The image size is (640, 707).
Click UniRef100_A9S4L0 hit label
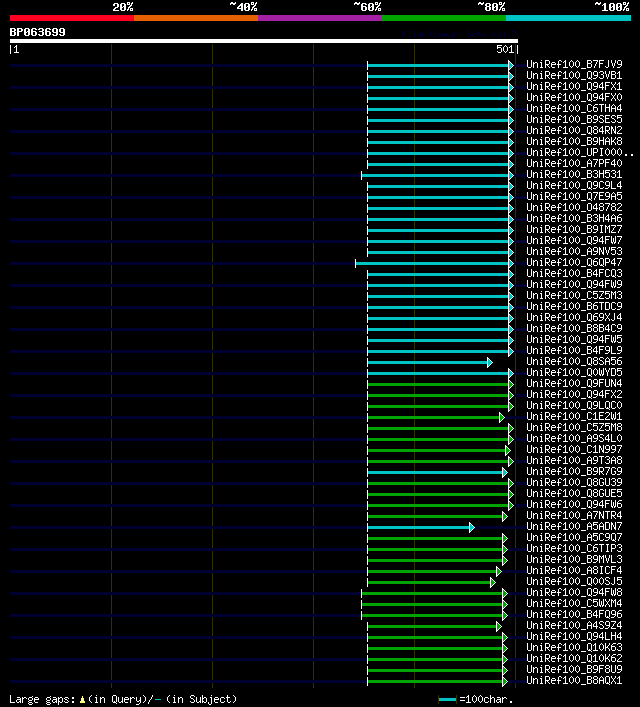(574, 439)
